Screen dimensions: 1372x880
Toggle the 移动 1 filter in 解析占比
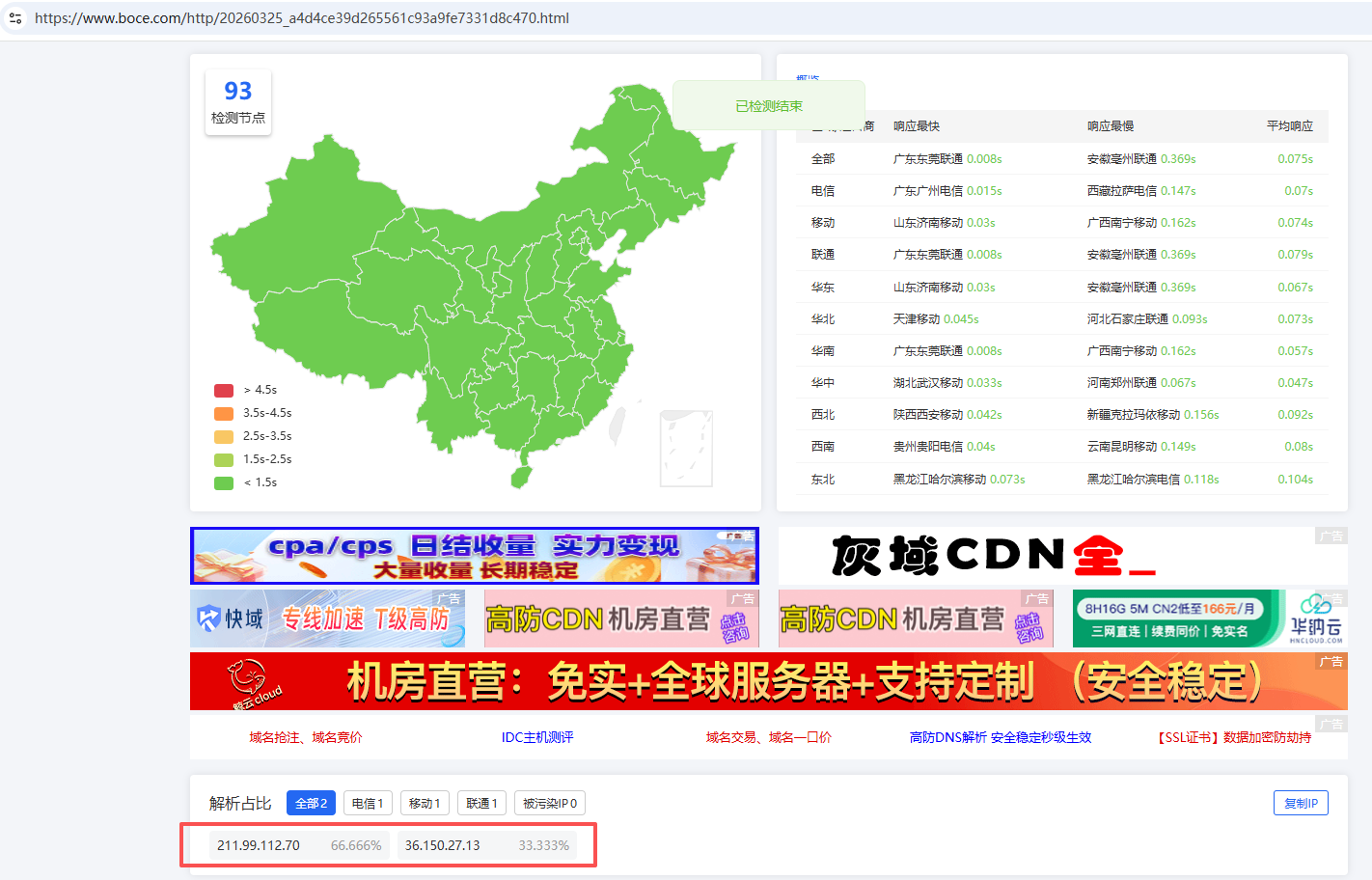tap(425, 802)
